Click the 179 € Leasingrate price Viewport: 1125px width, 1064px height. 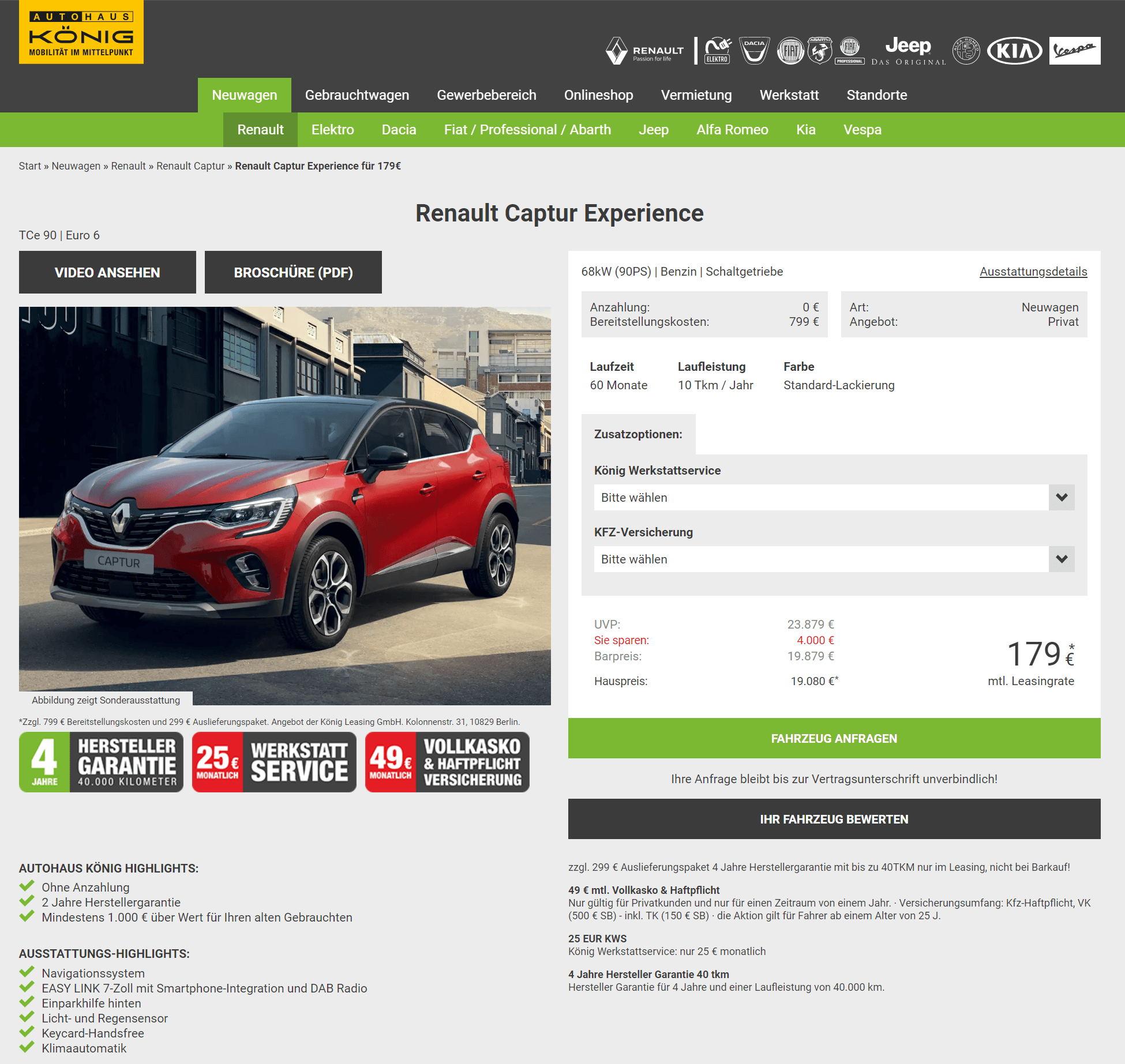pyautogui.click(x=1040, y=654)
